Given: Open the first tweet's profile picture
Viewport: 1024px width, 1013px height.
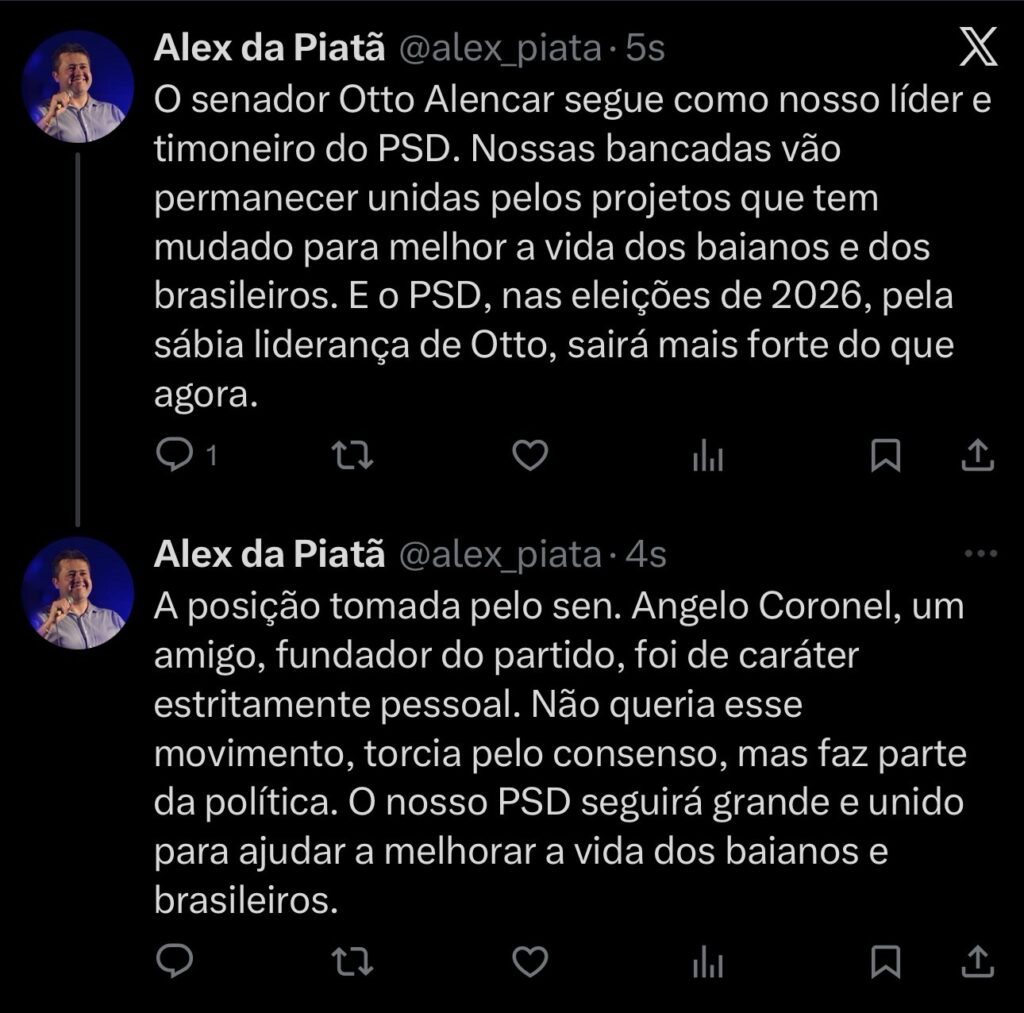Looking at the screenshot, I should click(77, 86).
